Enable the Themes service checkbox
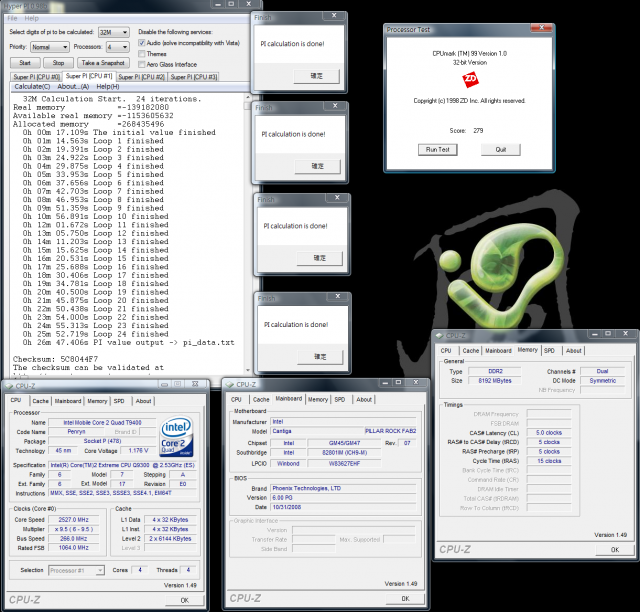The image size is (640, 612). pos(142,54)
